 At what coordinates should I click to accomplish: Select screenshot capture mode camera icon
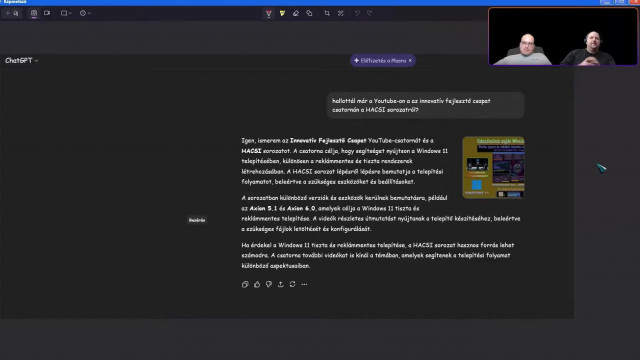(34, 13)
